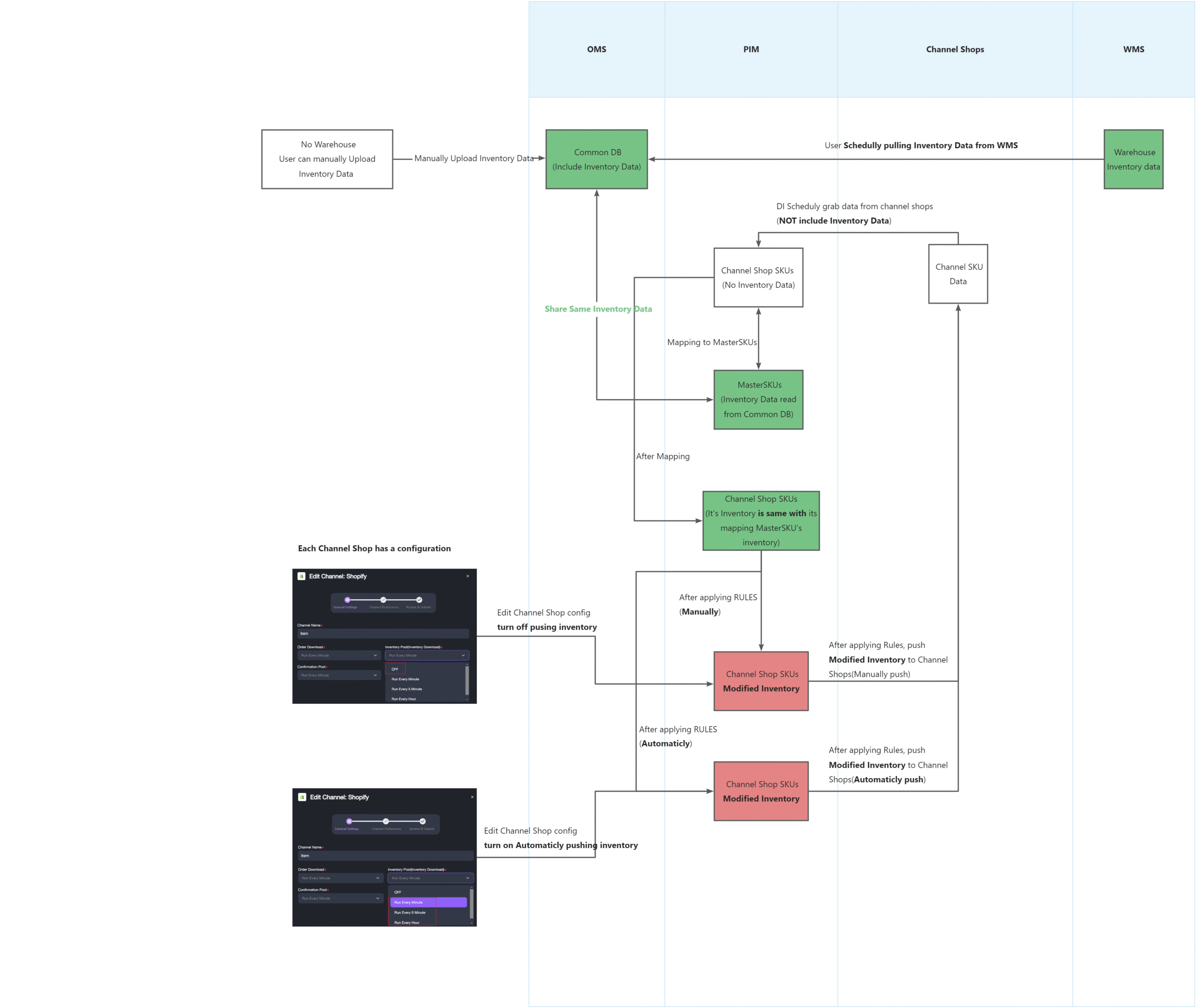Click dropdown list scrollbar in purple-highlighted dialog
Viewport: 1198px width, 1008px height.
tap(471, 904)
